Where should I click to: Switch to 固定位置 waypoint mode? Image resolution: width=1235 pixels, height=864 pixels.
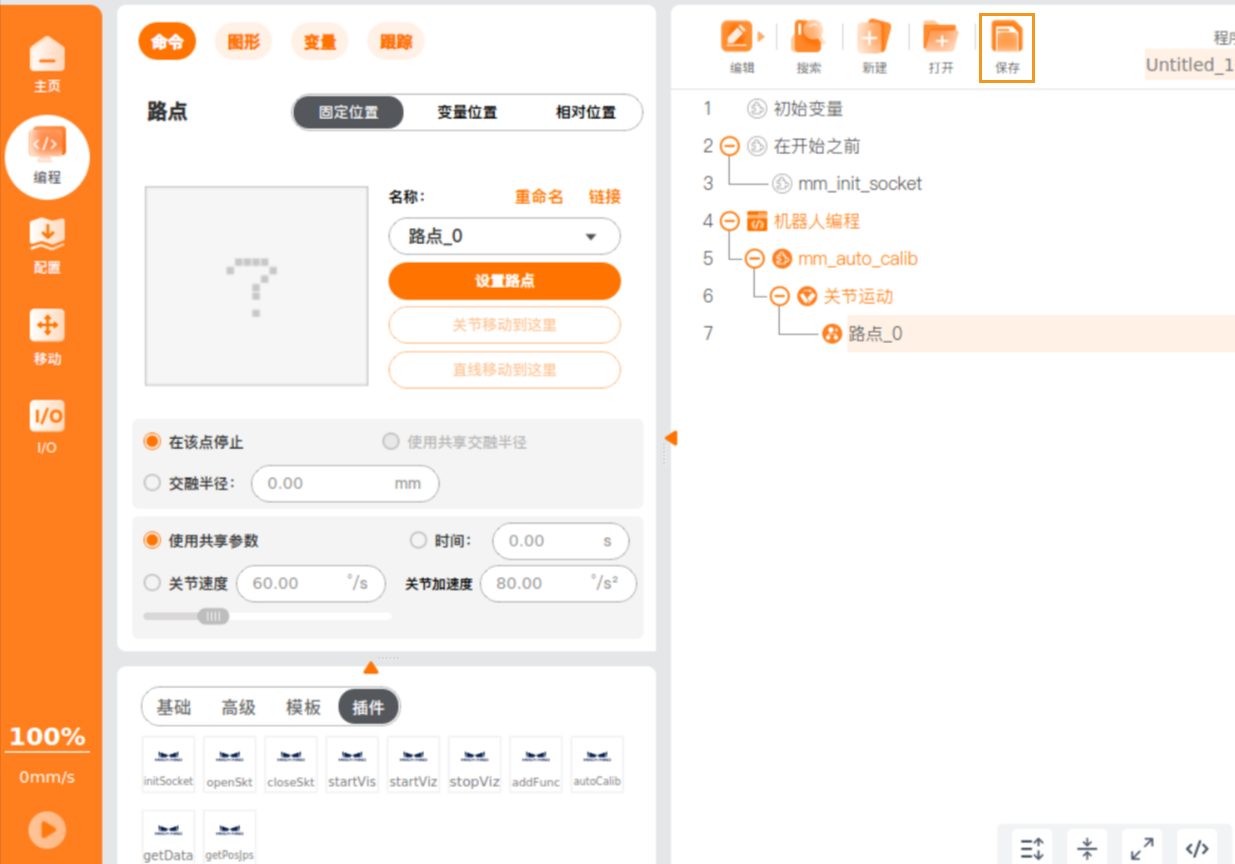[349, 112]
